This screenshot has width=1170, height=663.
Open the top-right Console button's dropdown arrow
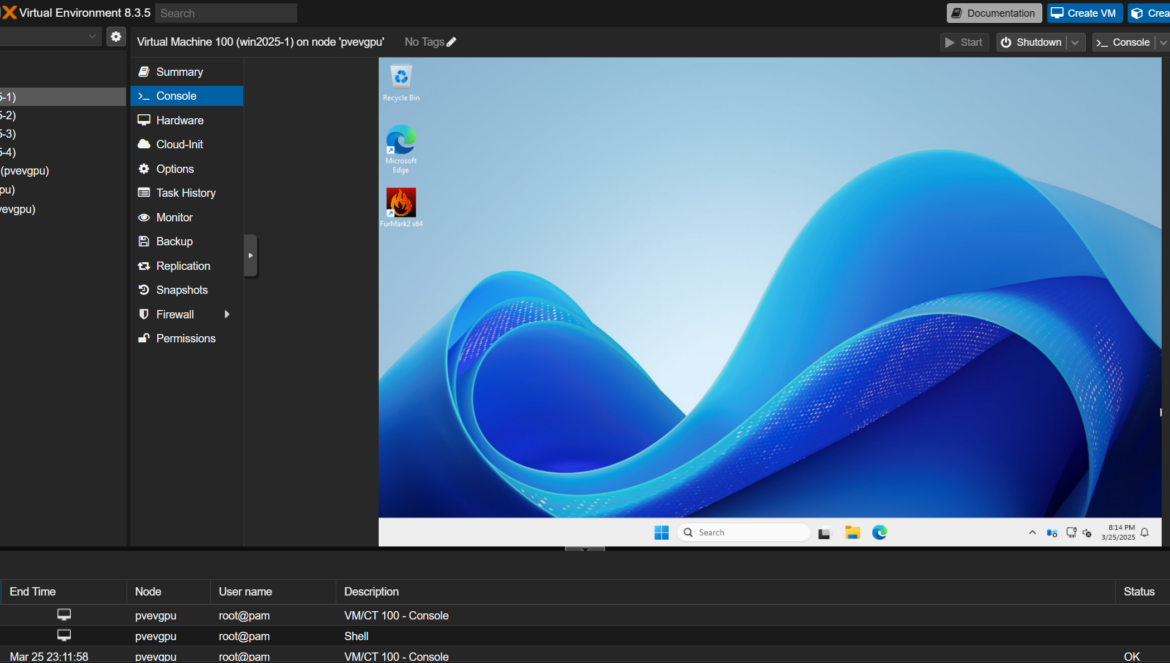1163,43
